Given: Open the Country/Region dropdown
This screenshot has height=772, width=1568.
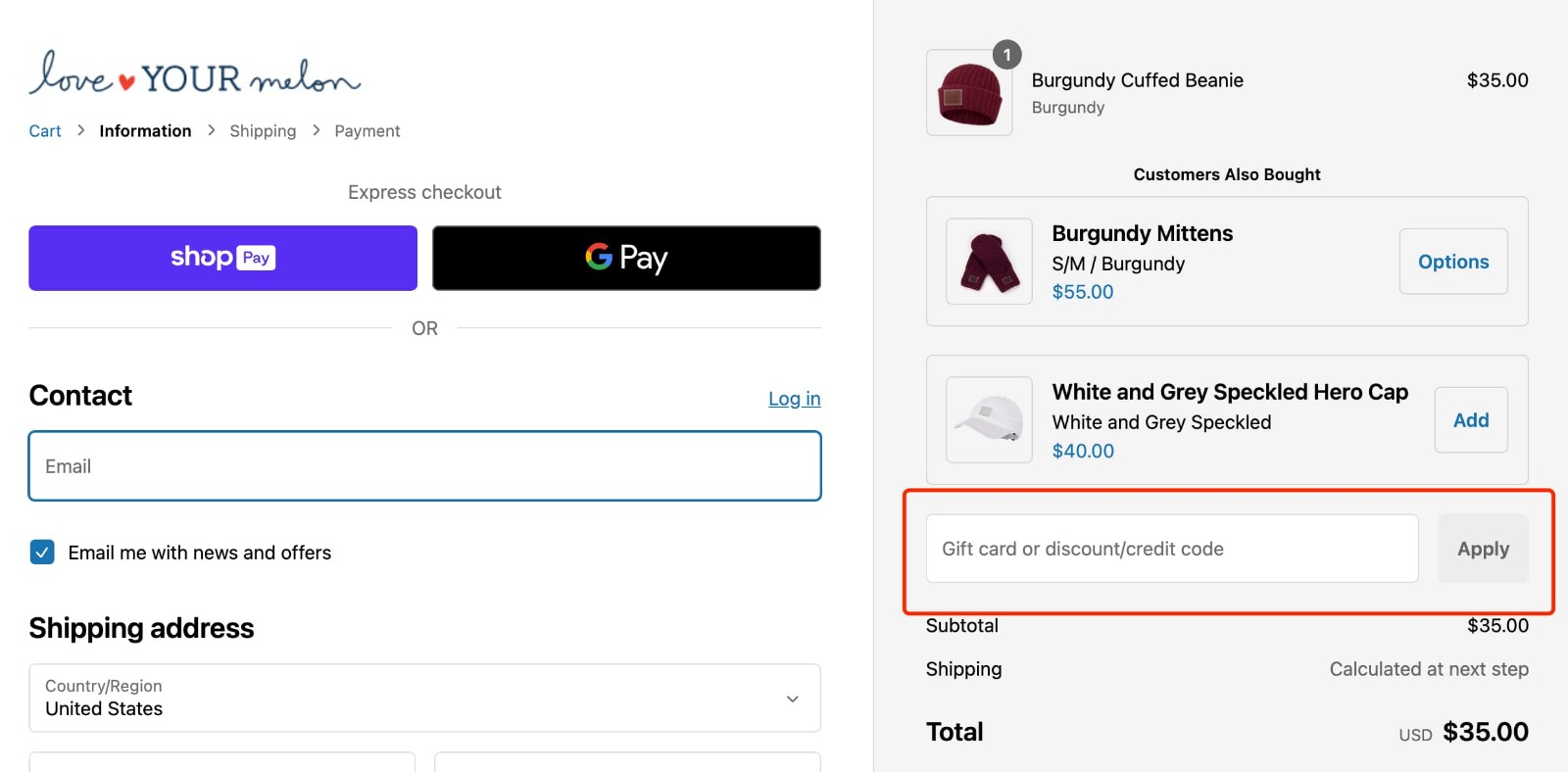Looking at the screenshot, I should point(424,698).
